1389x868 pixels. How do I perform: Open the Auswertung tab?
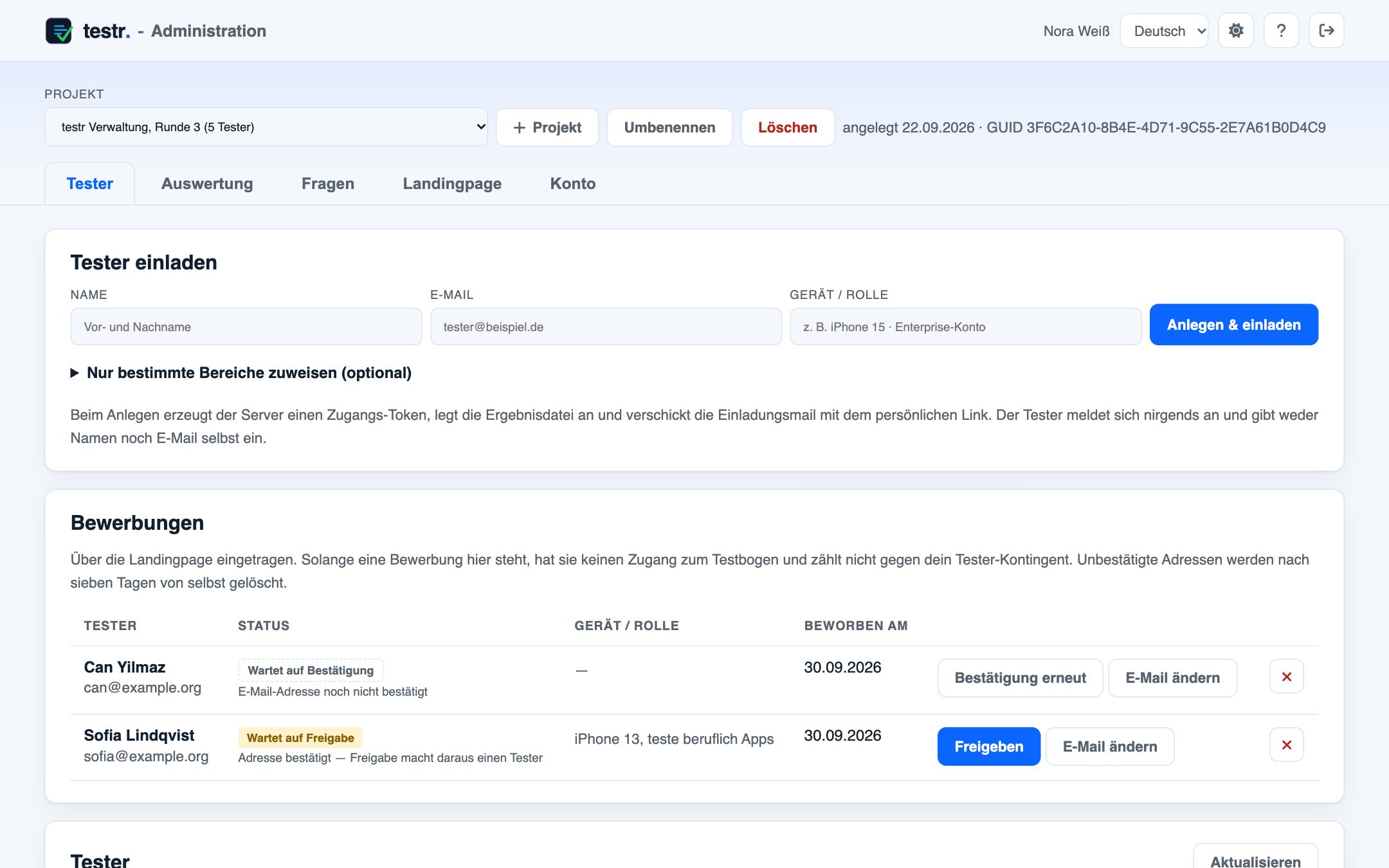(207, 184)
